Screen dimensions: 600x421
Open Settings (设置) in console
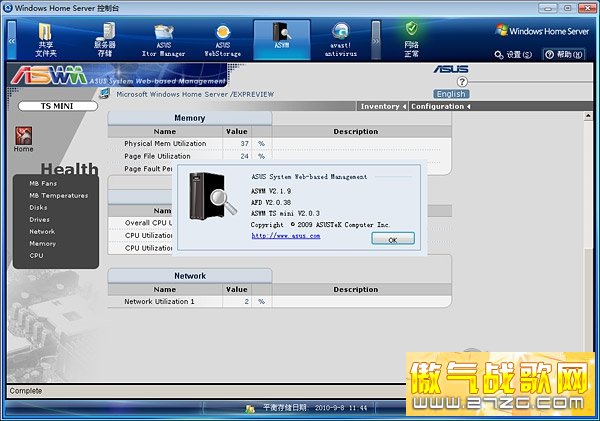pyautogui.click(x=513, y=55)
